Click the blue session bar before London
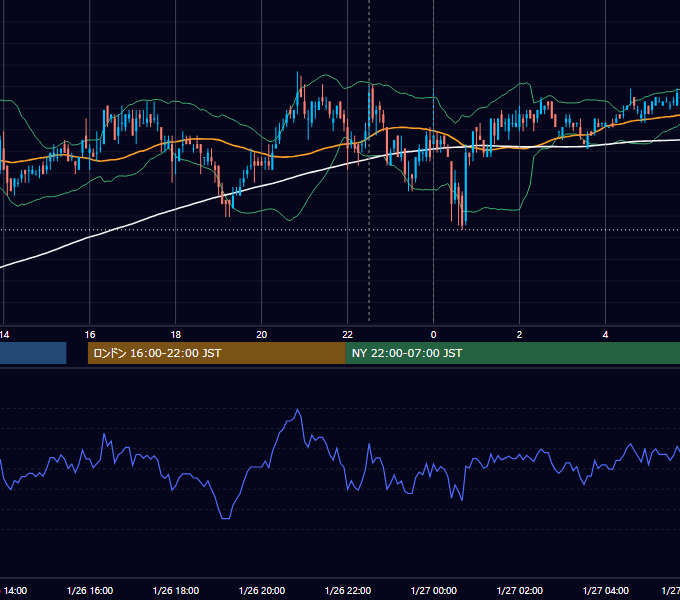Screen dimensions: 680x600 tap(33, 353)
